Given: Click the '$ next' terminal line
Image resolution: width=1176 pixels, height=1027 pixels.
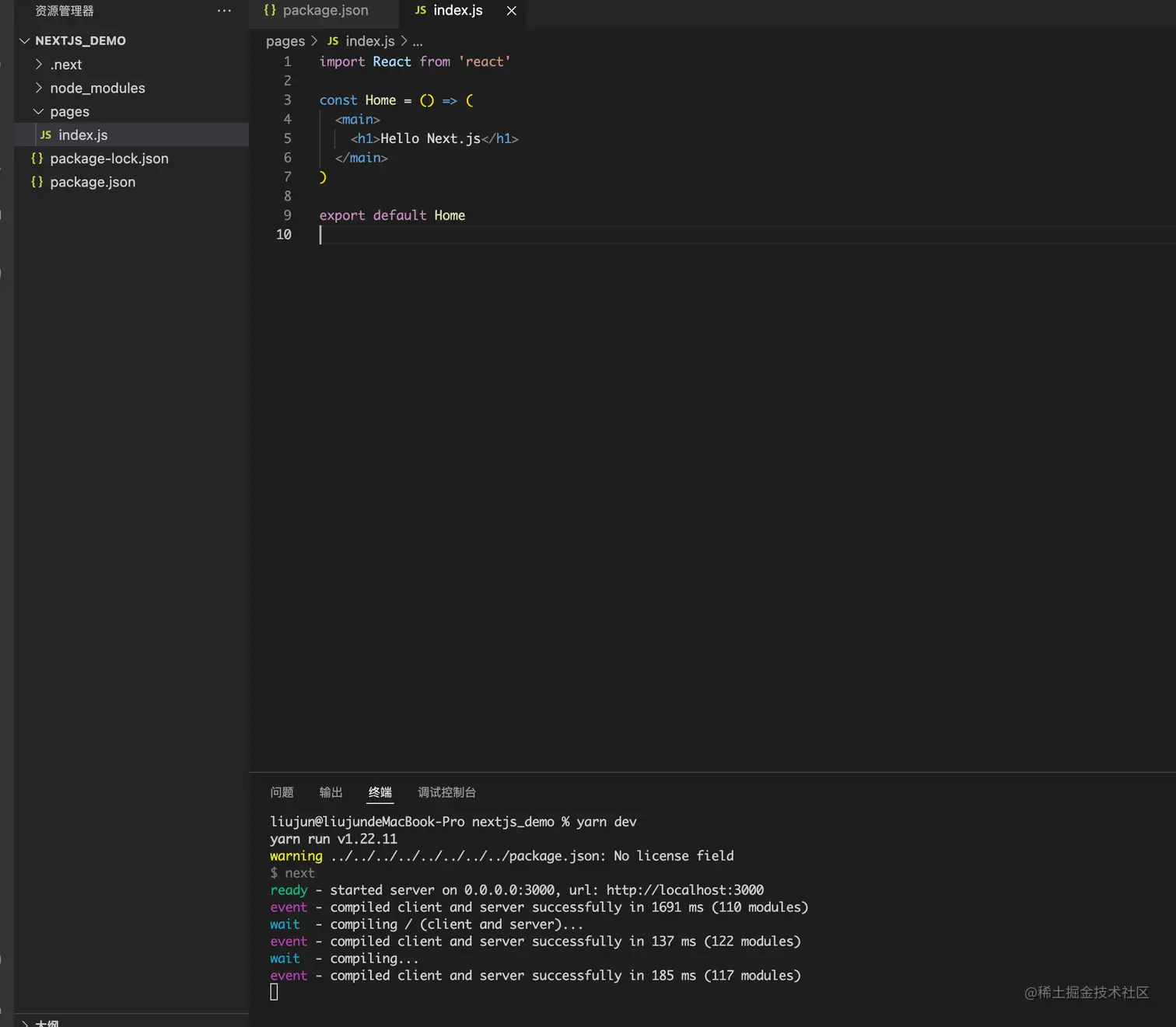Looking at the screenshot, I should click(x=292, y=873).
